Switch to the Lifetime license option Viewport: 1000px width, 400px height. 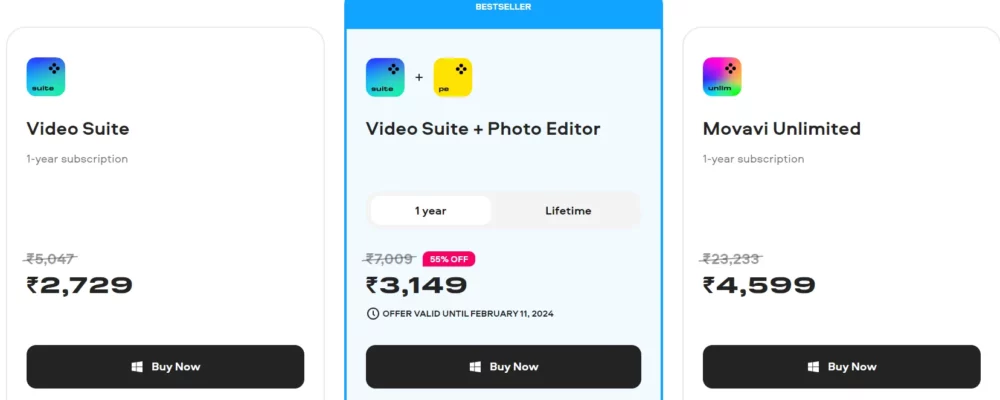point(568,211)
